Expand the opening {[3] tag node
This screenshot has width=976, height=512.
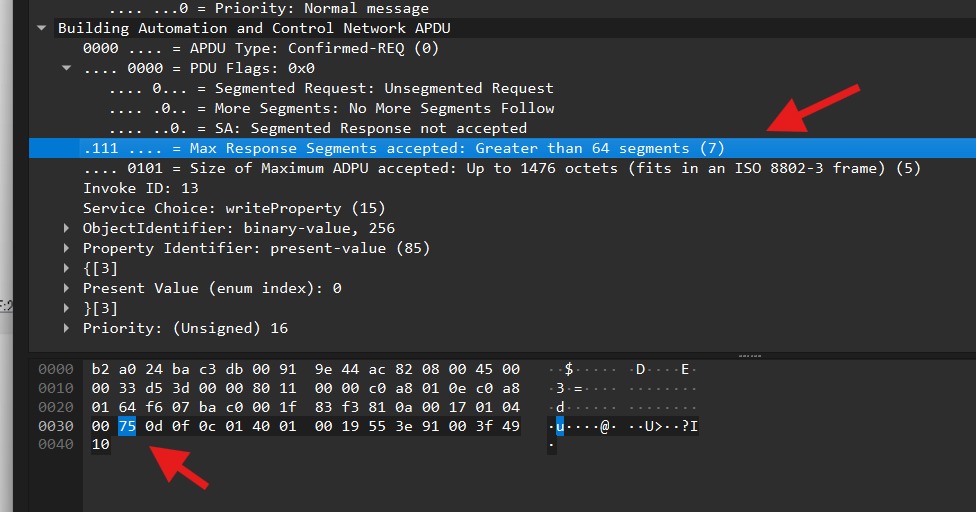click(67, 268)
